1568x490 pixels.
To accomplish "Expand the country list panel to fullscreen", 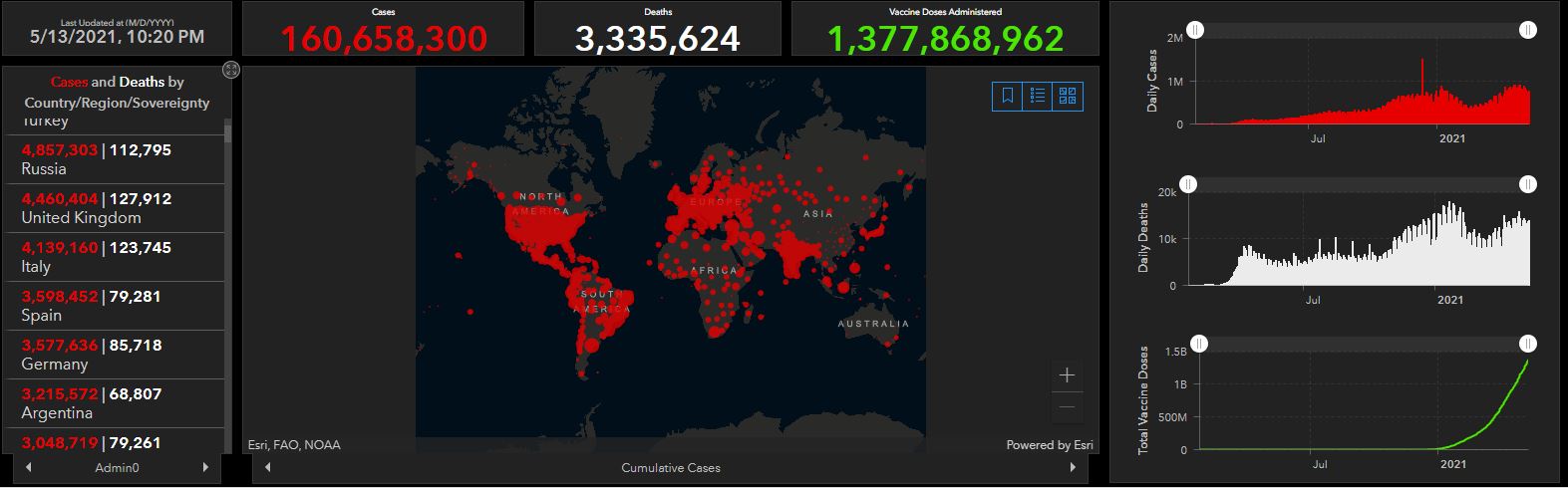I will pos(231,69).
